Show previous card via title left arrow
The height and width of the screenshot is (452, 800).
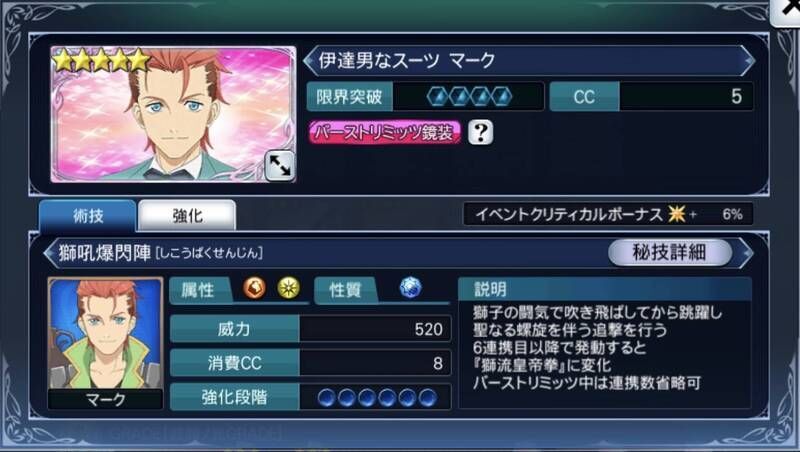pos(309,61)
